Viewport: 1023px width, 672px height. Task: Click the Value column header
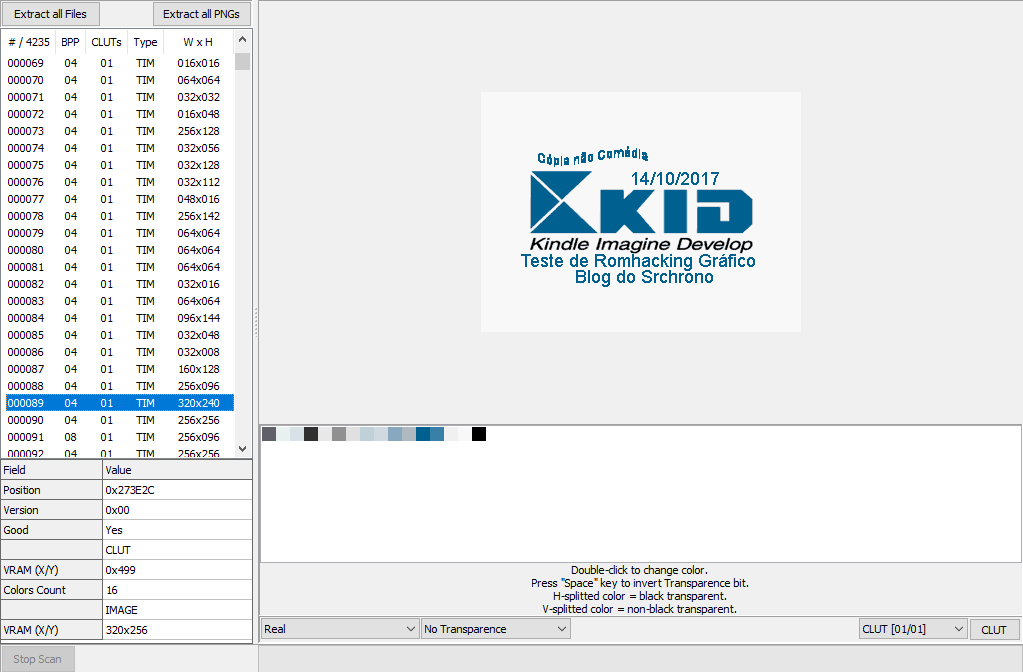[177, 470]
